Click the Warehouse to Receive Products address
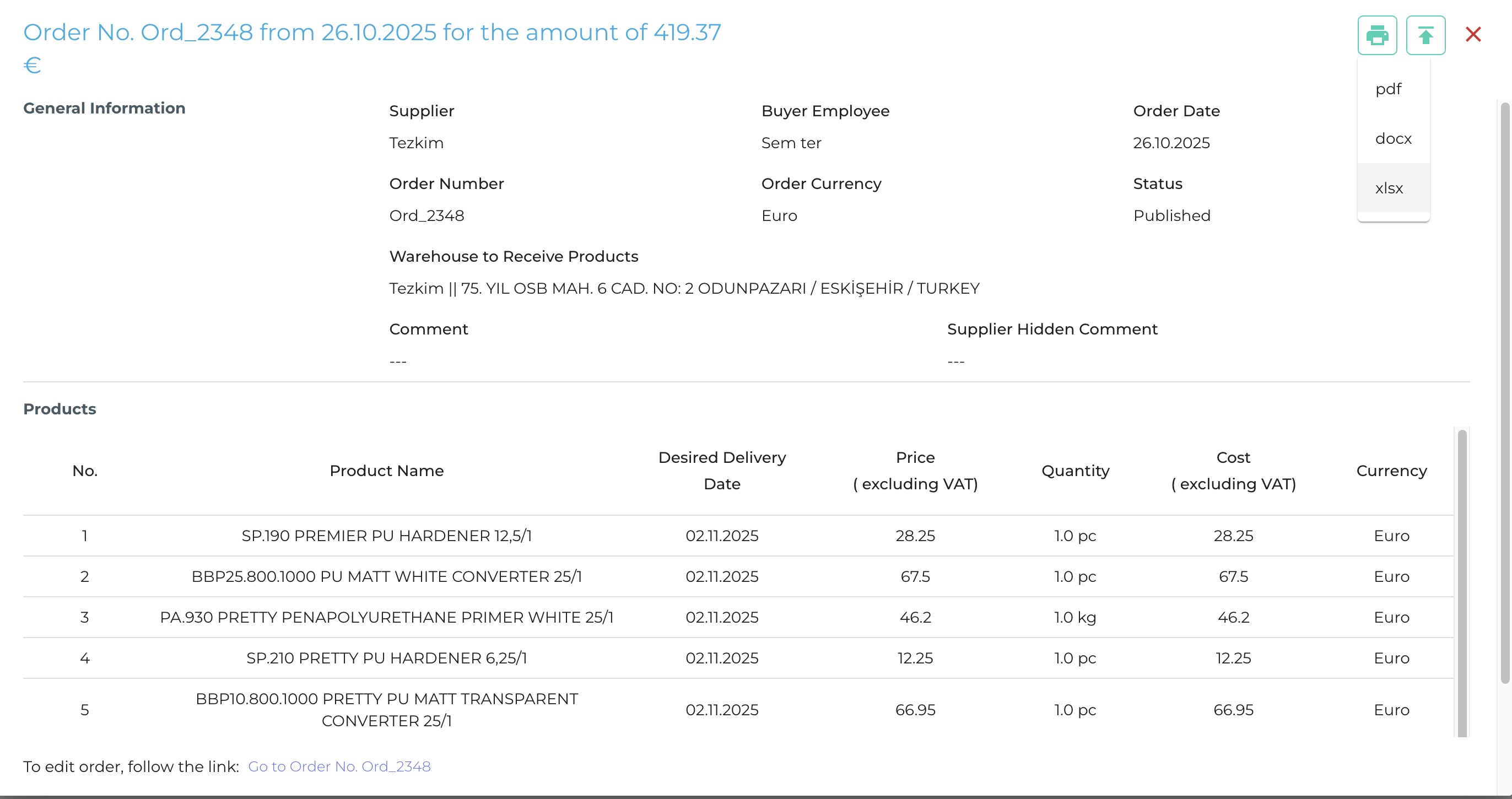Screen dimensions: 1512x799 684,288
